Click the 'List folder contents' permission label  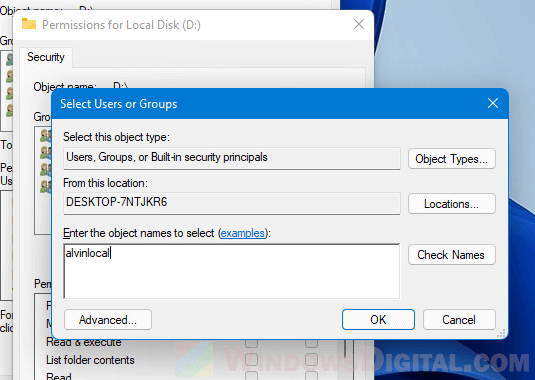90,360
